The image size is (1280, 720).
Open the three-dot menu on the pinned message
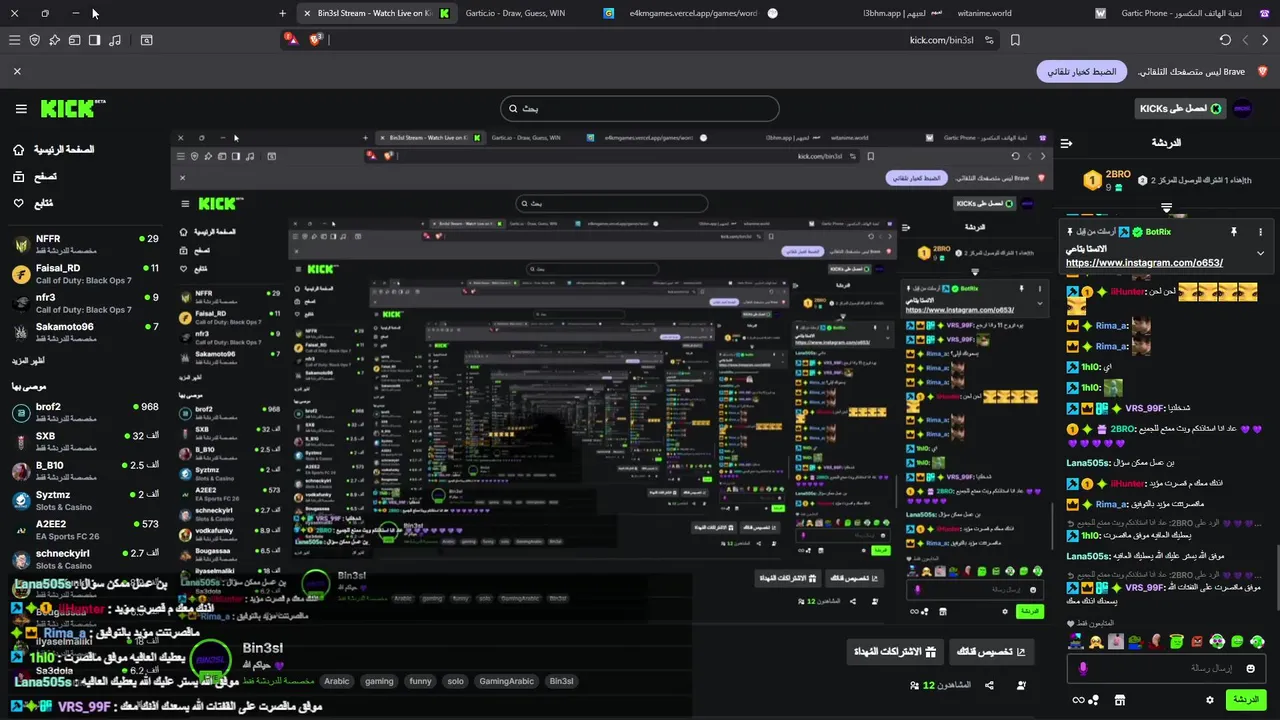point(1260,231)
